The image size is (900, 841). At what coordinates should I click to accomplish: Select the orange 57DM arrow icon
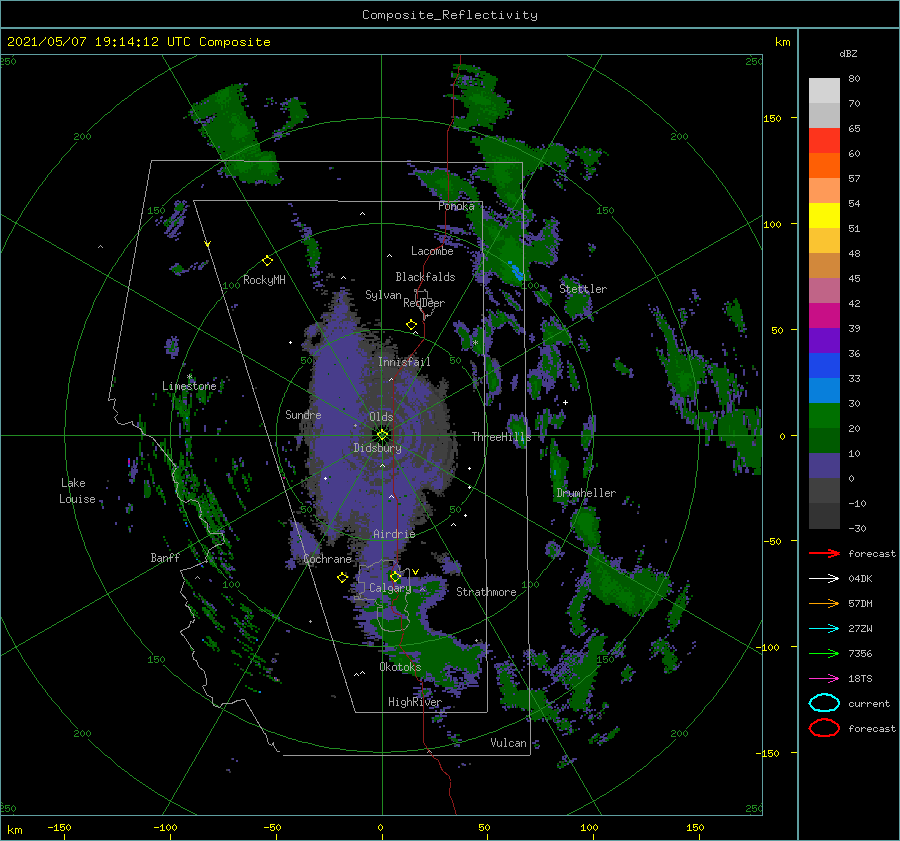click(x=824, y=603)
